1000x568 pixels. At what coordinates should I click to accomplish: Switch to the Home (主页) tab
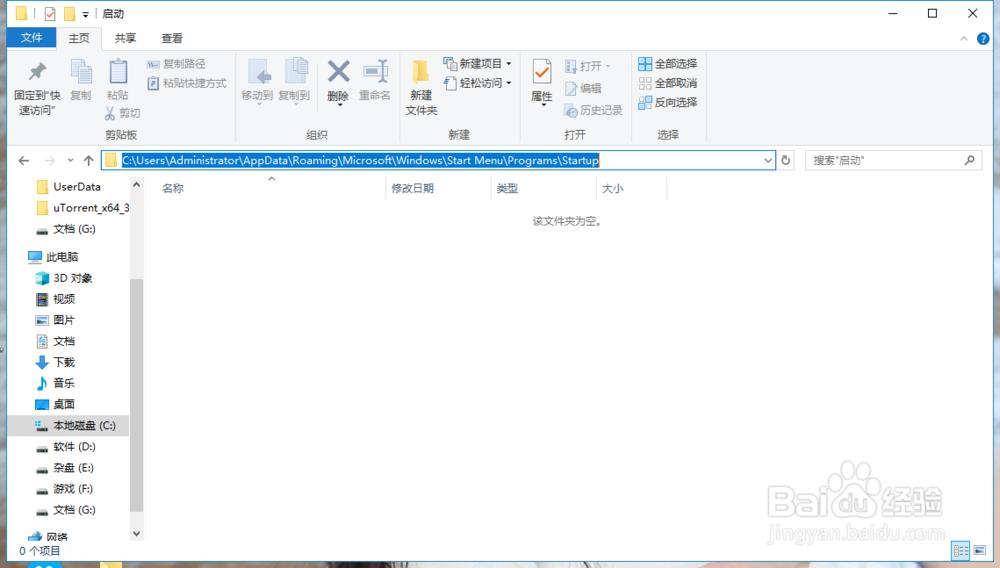(79, 38)
